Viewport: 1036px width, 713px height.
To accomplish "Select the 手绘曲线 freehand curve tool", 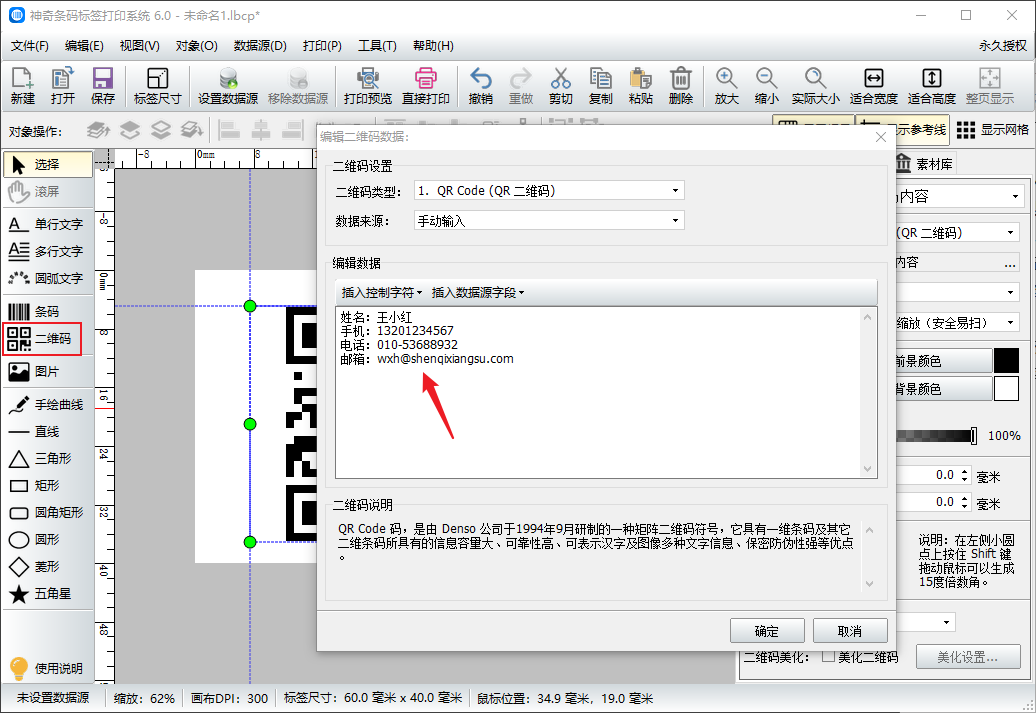I will (x=47, y=405).
